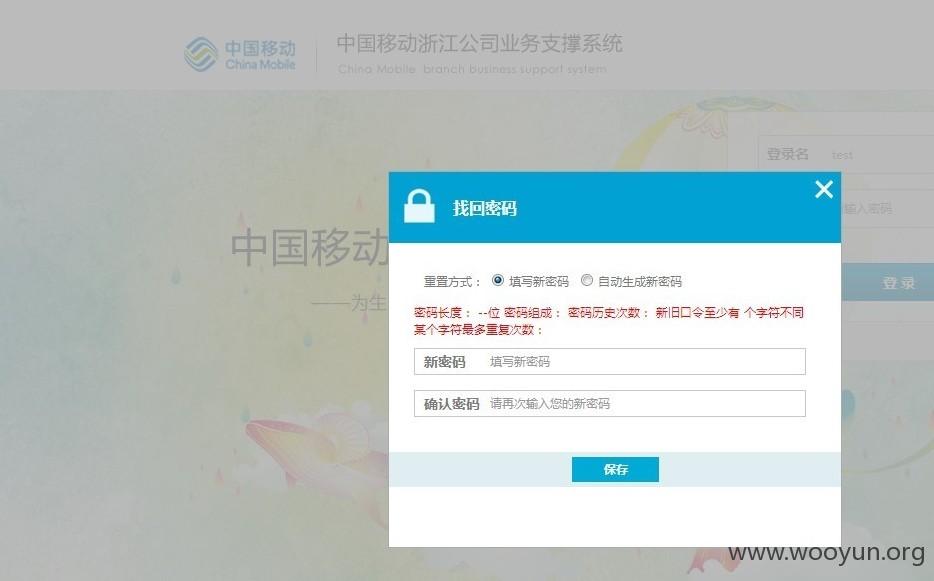This screenshot has height=581, width=934.
Task: Click the red 密码长度 rules text
Action: (609, 321)
